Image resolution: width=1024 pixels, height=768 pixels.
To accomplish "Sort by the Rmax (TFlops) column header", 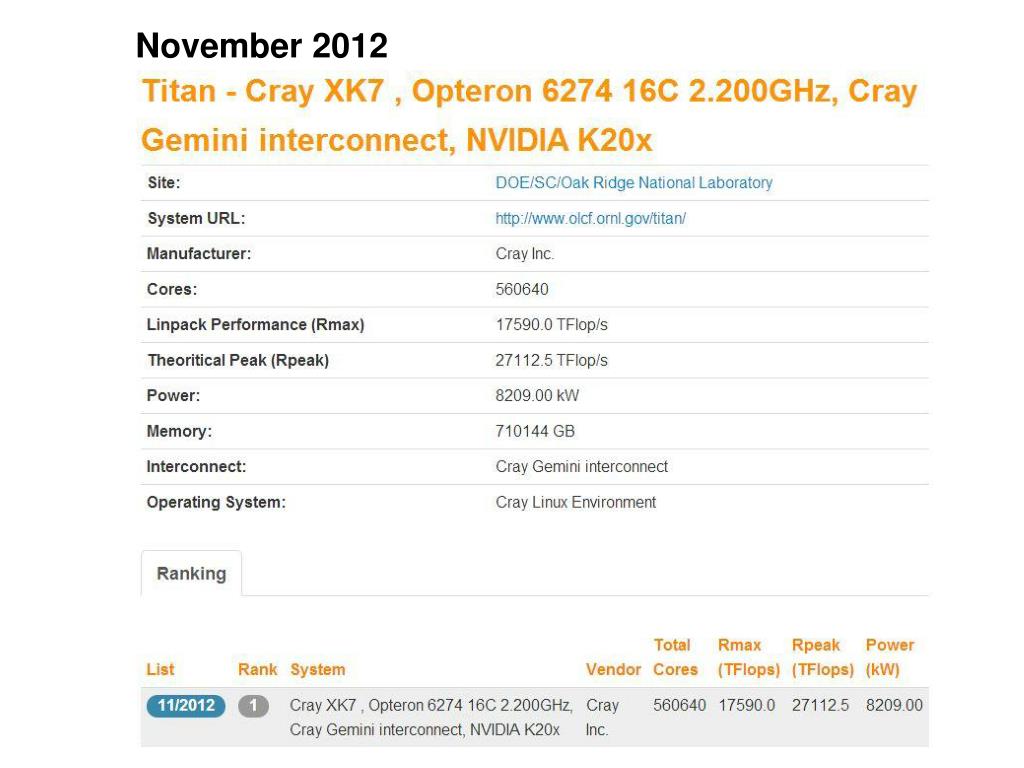I will (x=749, y=657).
